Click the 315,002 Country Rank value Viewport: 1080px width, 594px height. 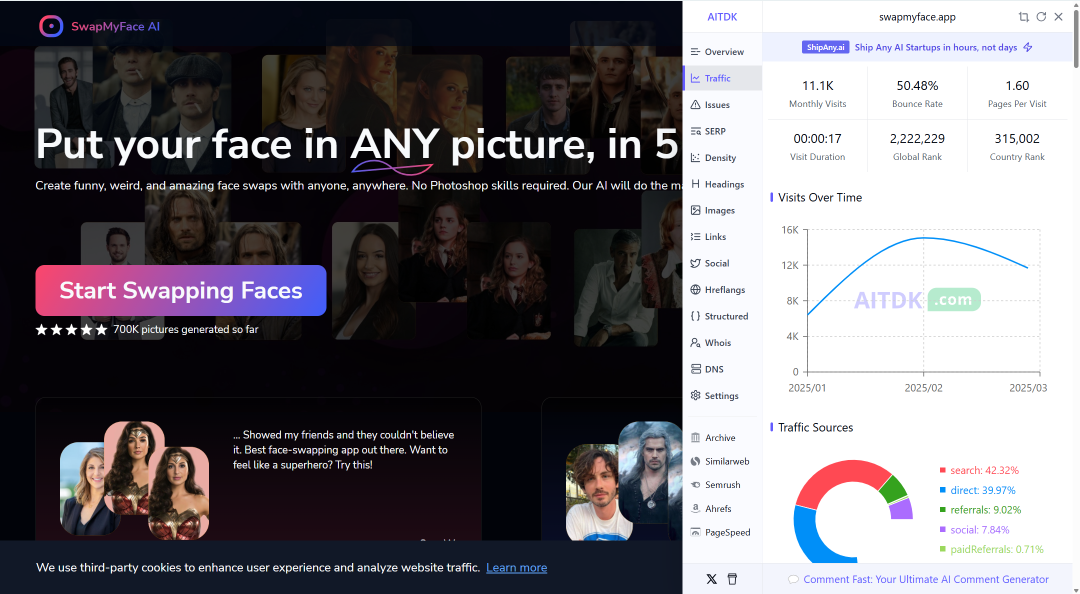(1017, 139)
